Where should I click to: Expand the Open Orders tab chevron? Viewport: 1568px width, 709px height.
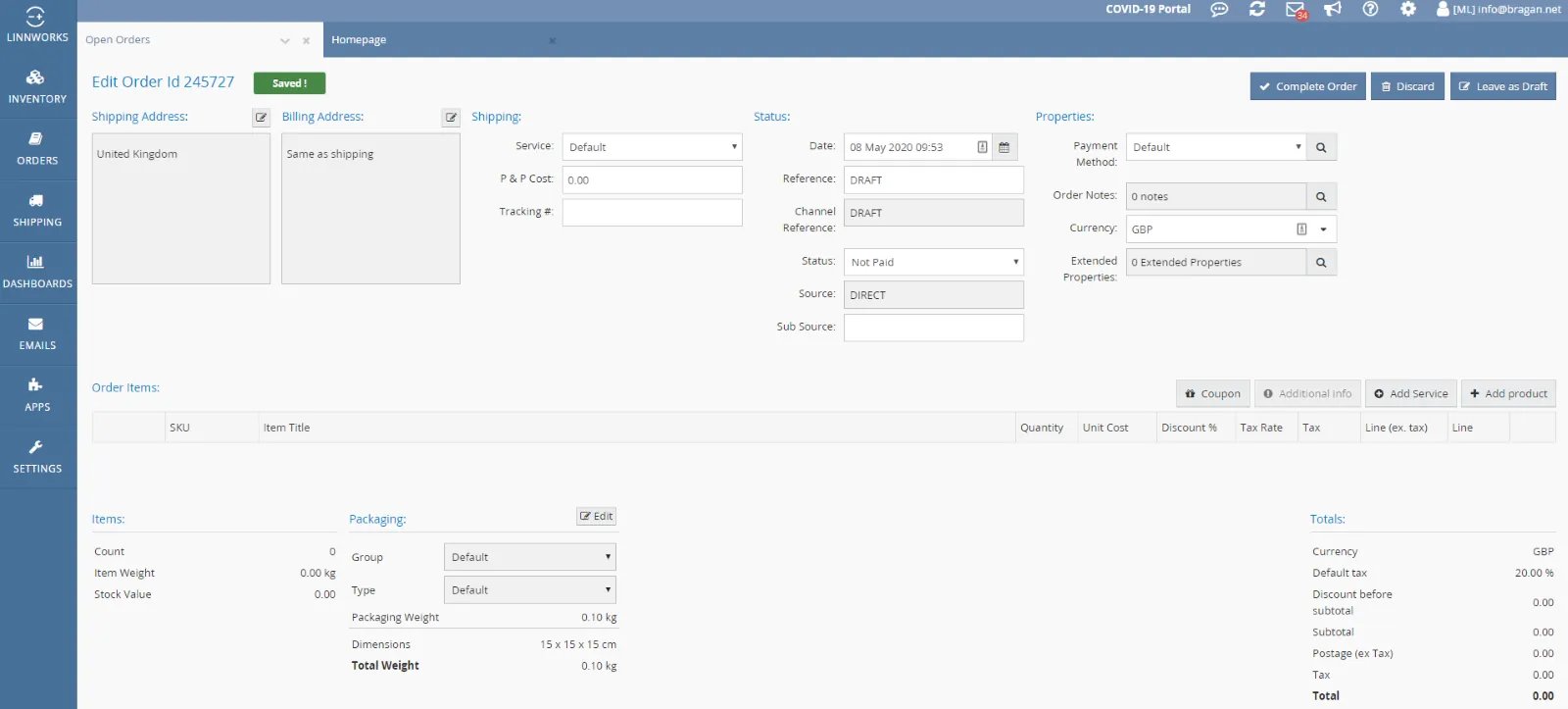point(285,40)
